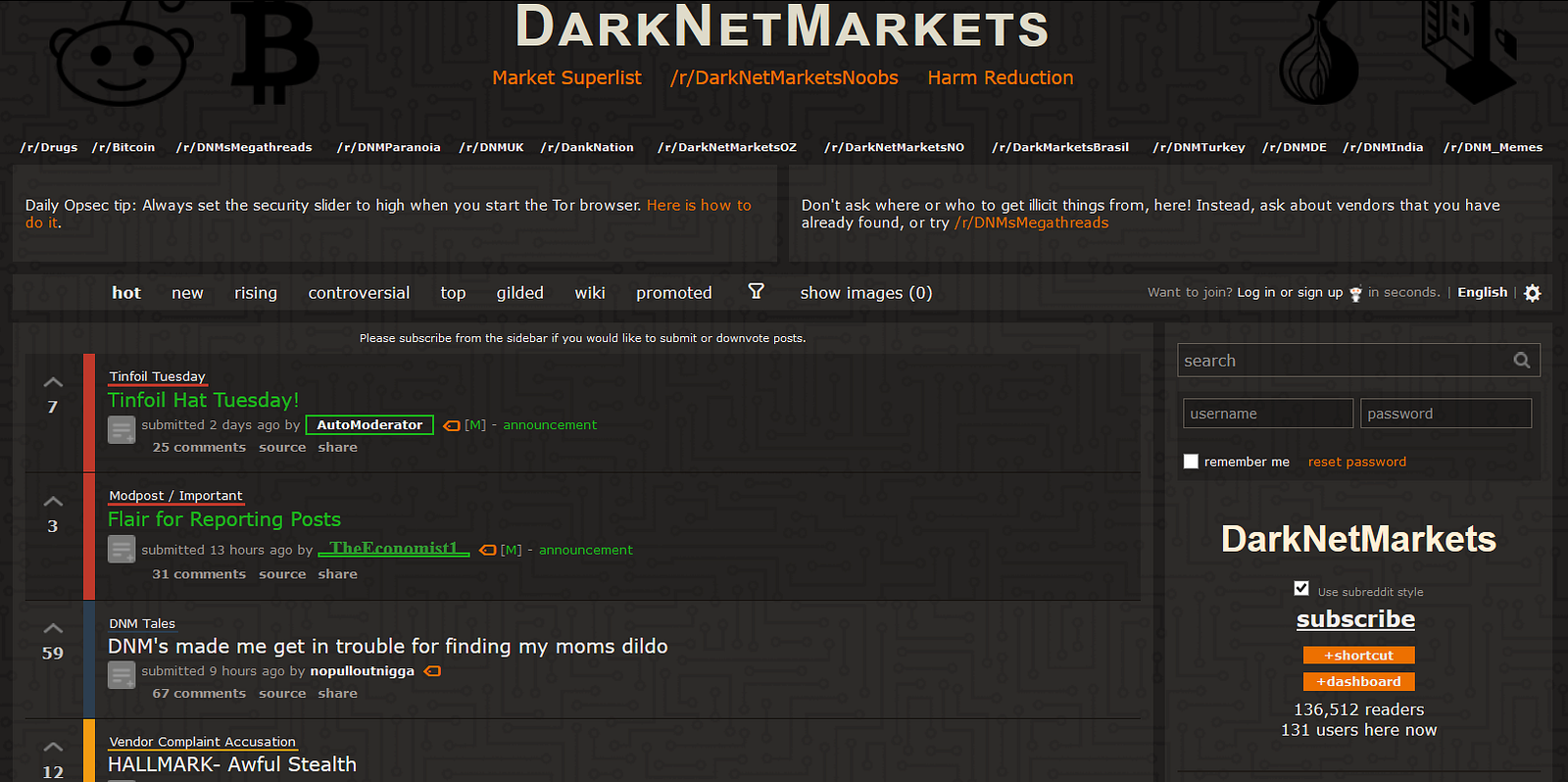Open 67 comments on DNM Tales post

pyautogui.click(x=199, y=694)
